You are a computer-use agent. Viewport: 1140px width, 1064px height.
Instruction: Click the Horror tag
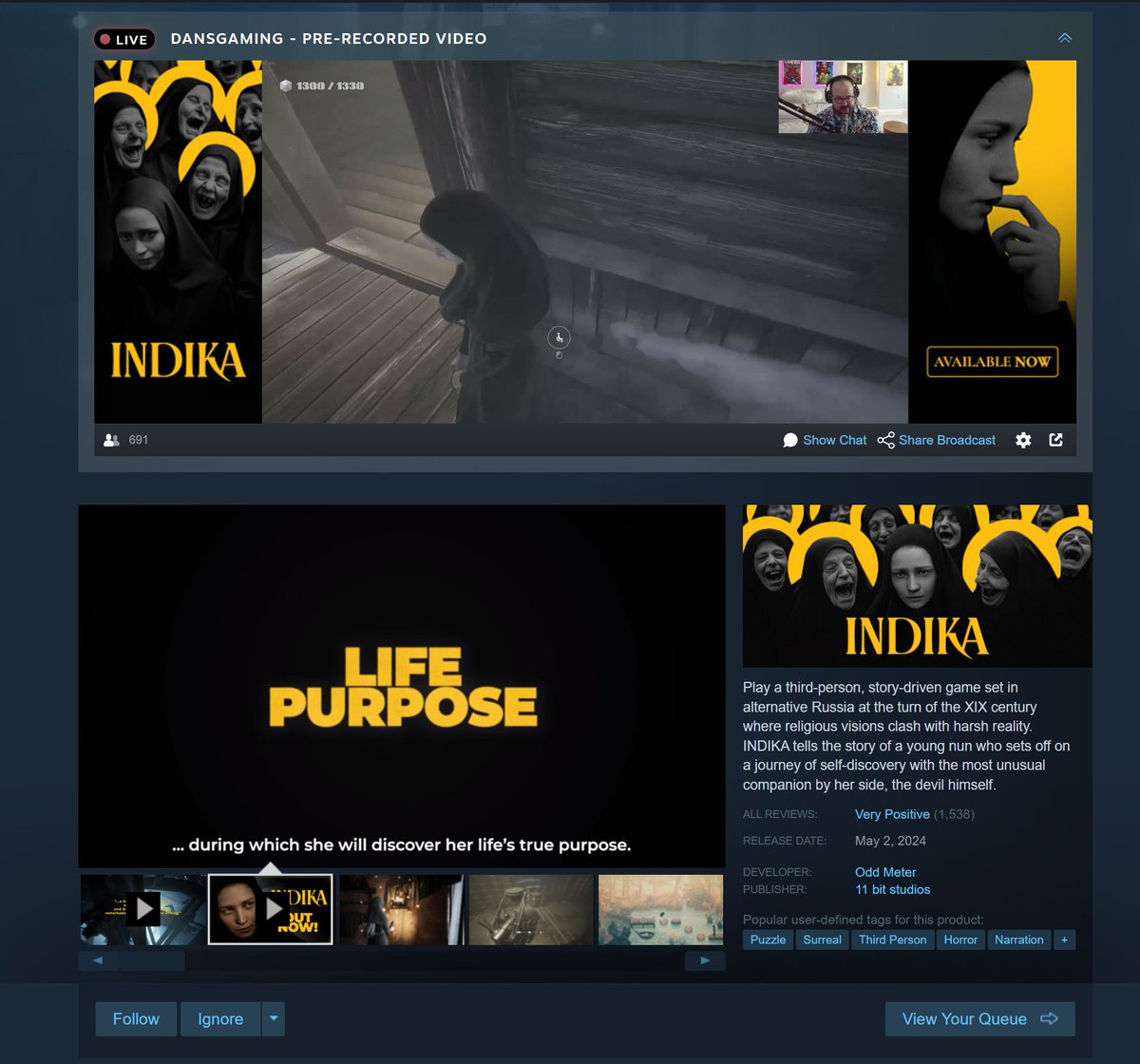[960, 940]
